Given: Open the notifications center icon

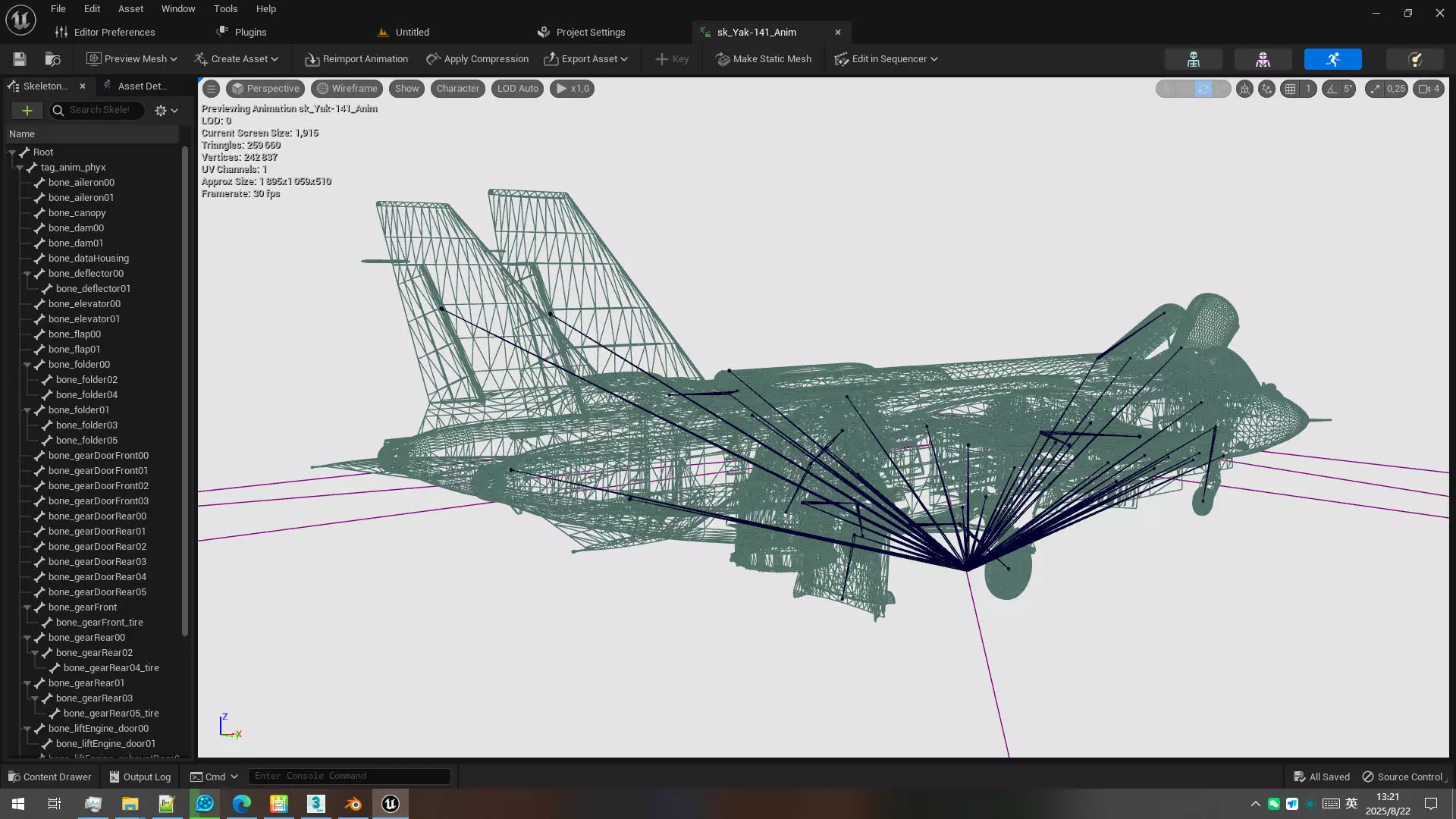Looking at the screenshot, I should 1431,804.
